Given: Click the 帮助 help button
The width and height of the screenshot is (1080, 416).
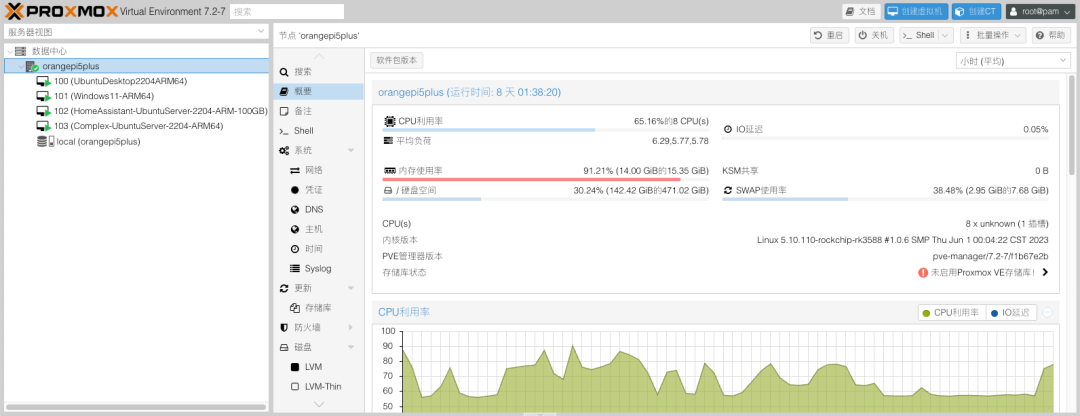Looking at the screenshot, I should click(x=1052, y=36).
